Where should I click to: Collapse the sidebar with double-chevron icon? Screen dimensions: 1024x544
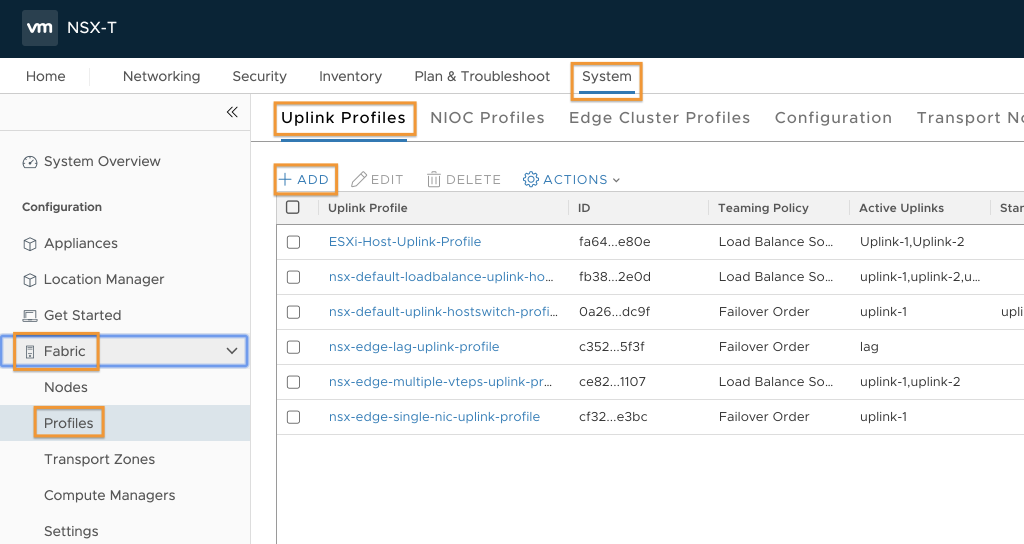pos(232,112)
